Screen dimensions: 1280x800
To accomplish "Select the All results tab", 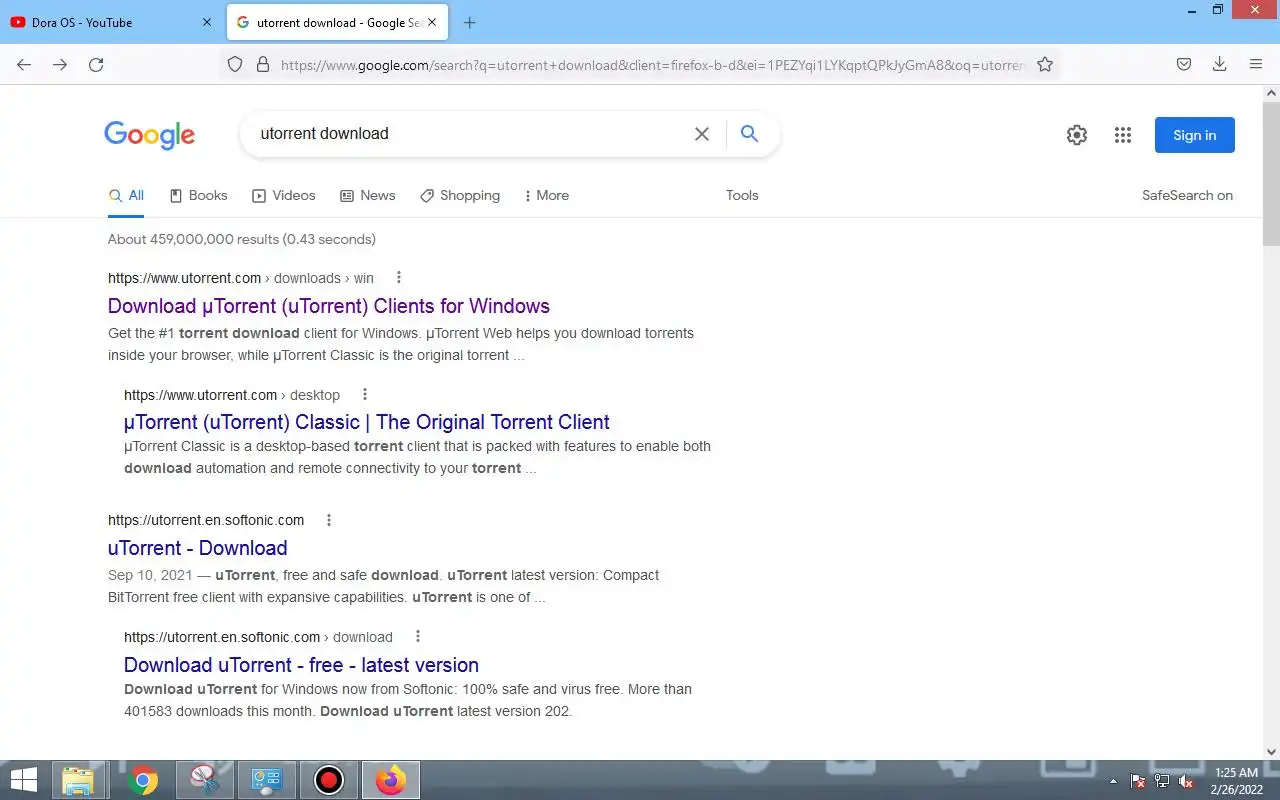I will [x=126, y=195].
